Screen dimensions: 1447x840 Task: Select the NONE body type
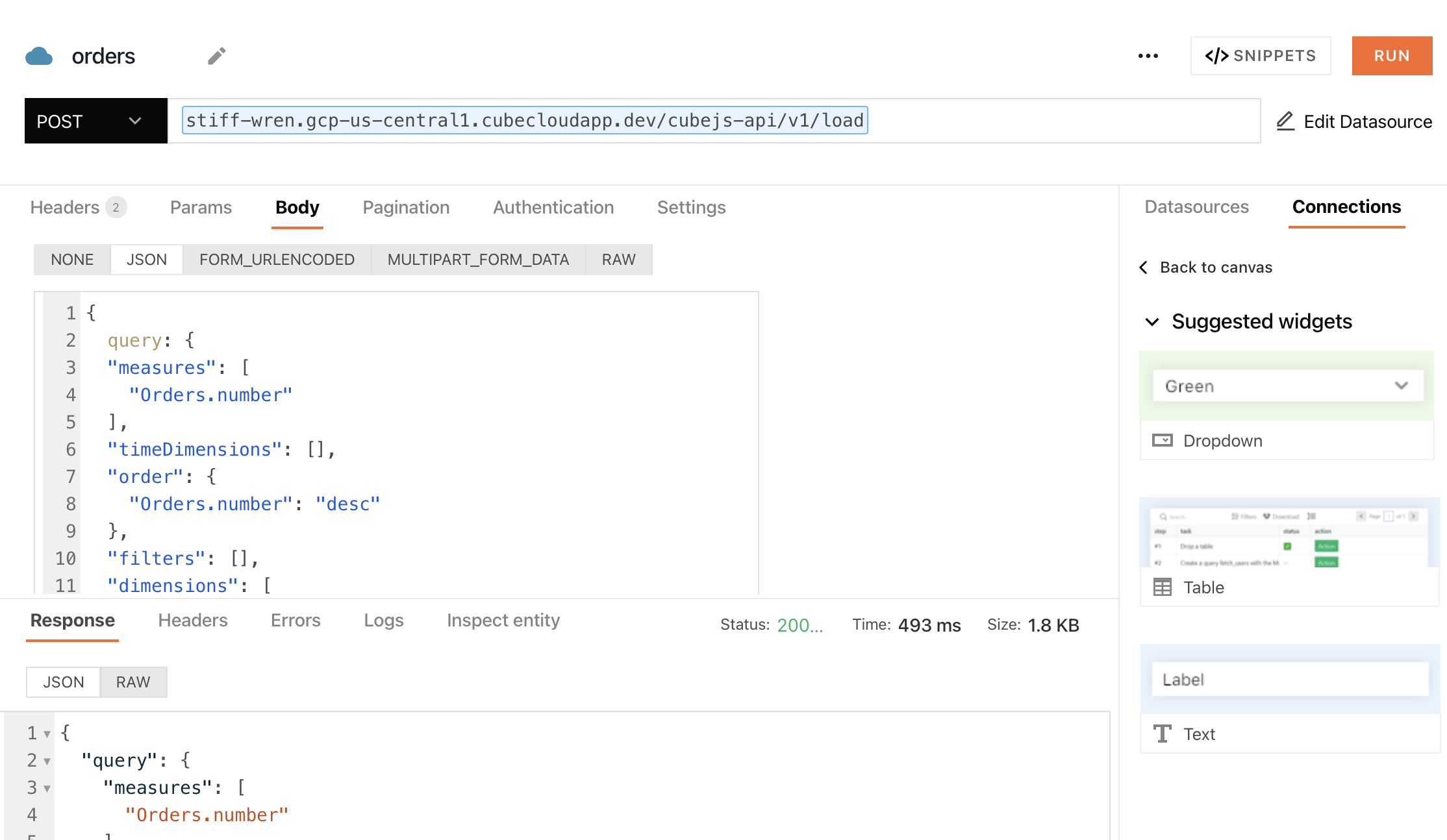pyautogui.click(x=72, y=260)
